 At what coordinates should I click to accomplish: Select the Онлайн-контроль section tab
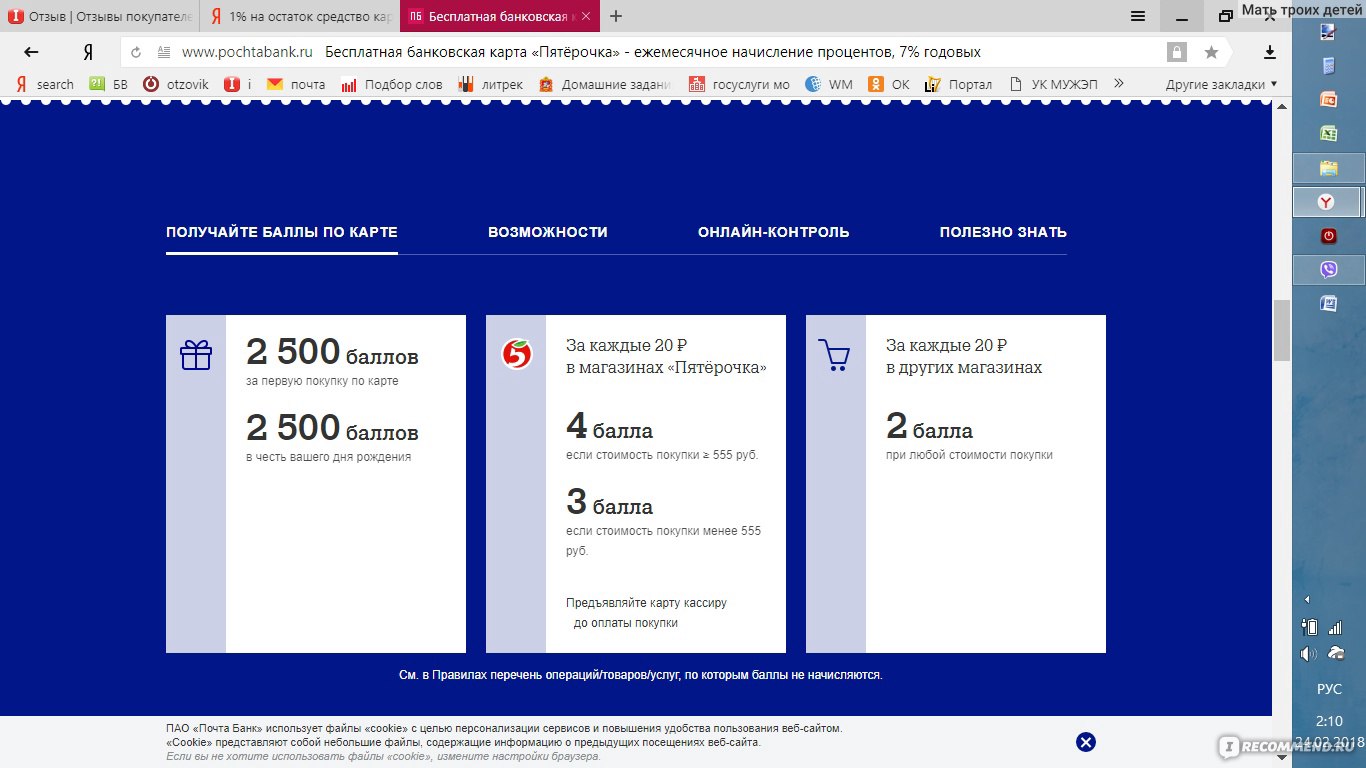coord(774,232)
